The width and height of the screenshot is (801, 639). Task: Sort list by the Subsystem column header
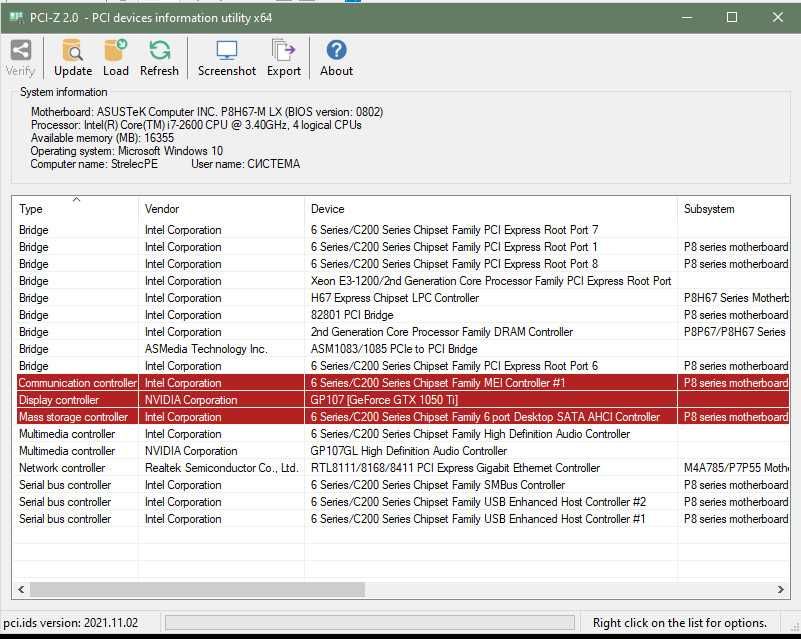click(734, 209)
